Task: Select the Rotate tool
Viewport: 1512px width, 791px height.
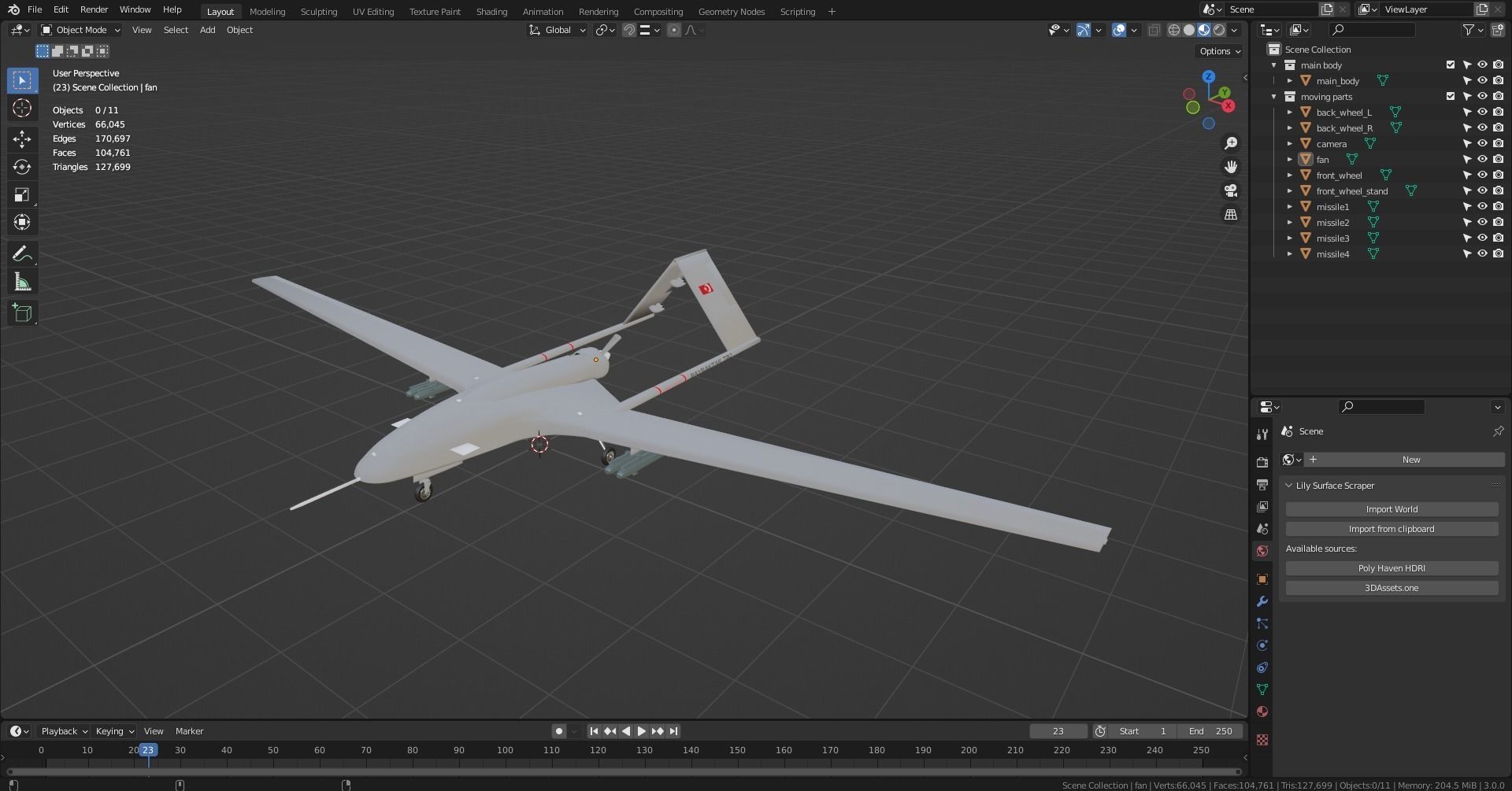Action: coord(22,167)
